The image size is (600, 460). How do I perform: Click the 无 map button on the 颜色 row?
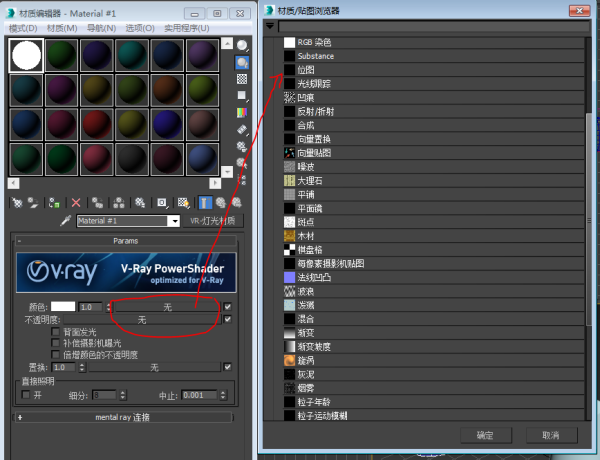click(167, 307)
